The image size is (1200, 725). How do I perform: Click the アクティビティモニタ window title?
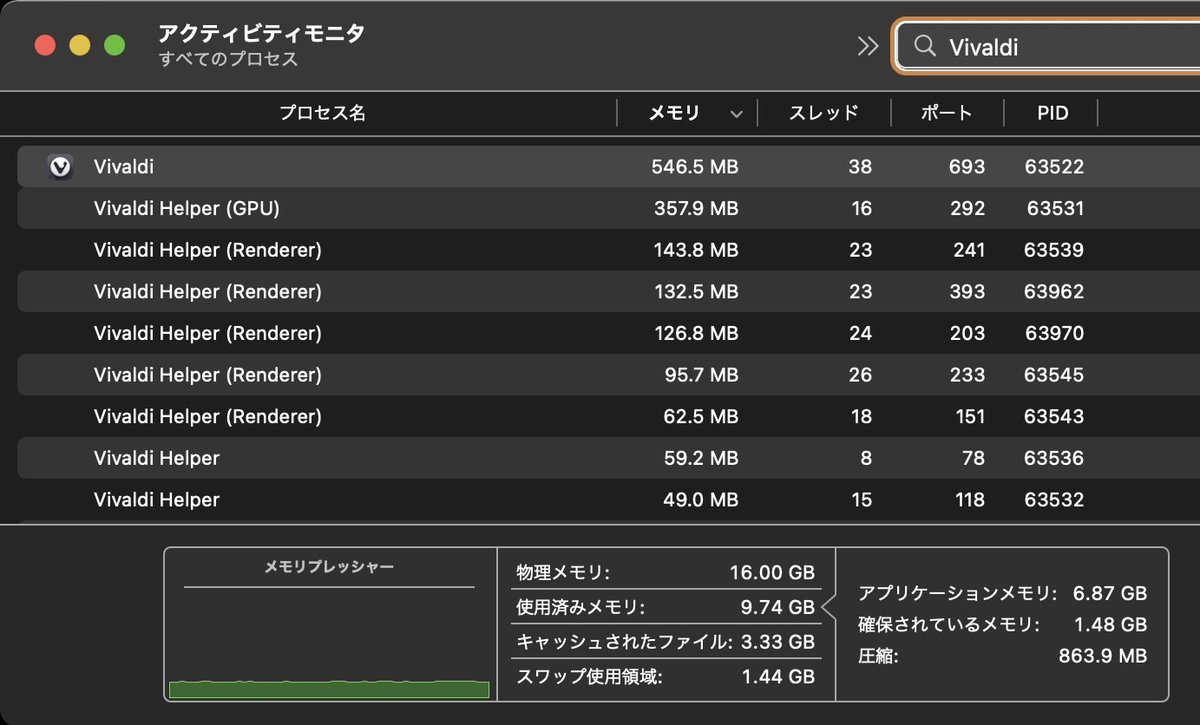261,33
